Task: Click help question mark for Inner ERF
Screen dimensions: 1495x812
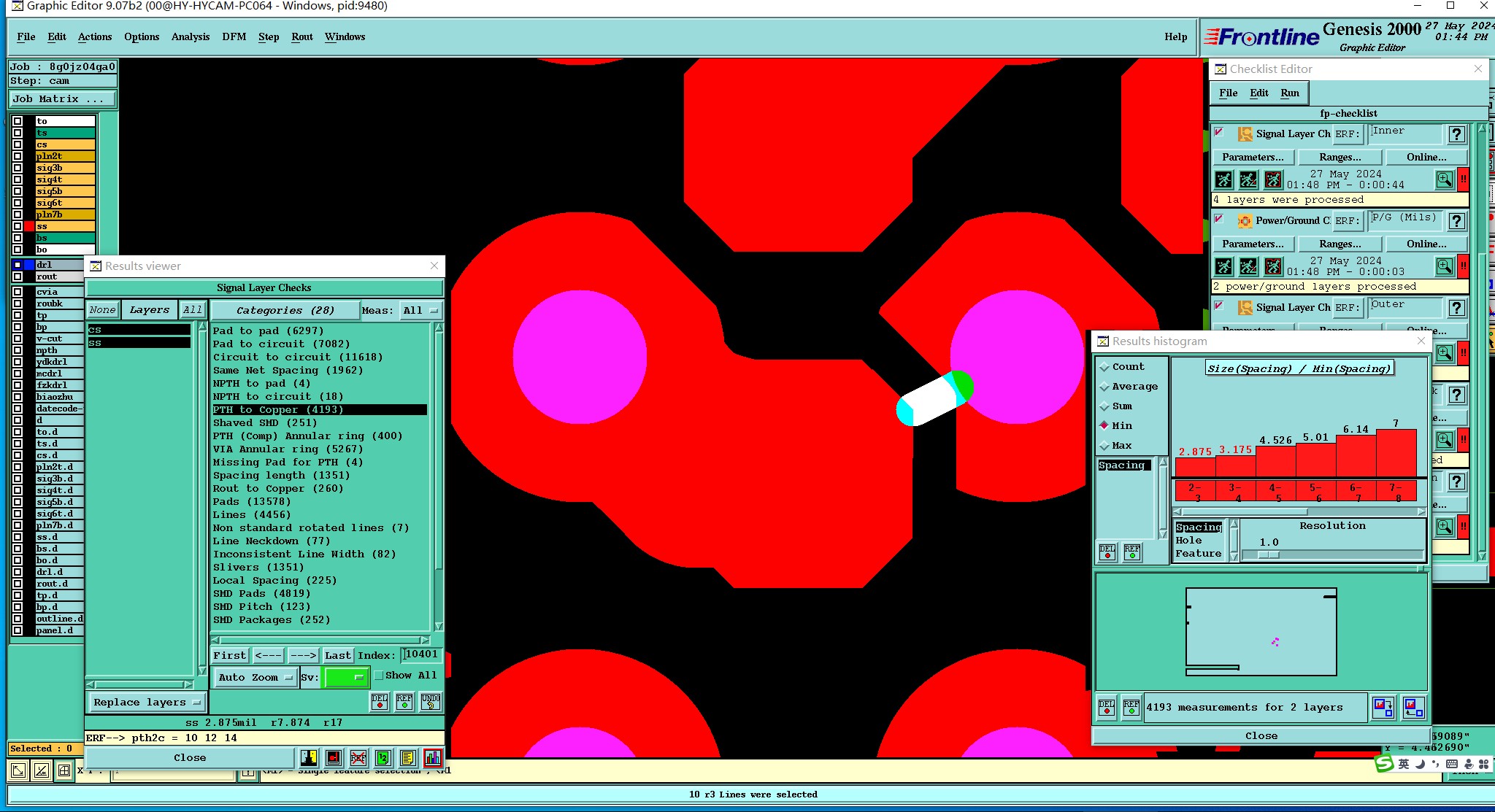Action: point(1457,134)
